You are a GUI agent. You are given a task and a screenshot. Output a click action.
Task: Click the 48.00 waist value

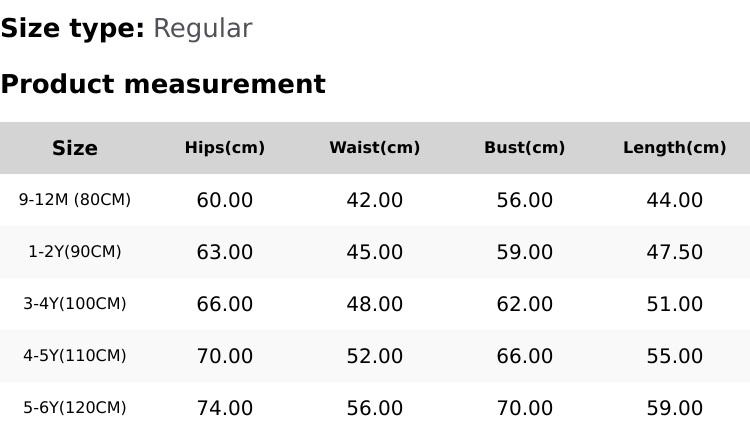[375, 304]
